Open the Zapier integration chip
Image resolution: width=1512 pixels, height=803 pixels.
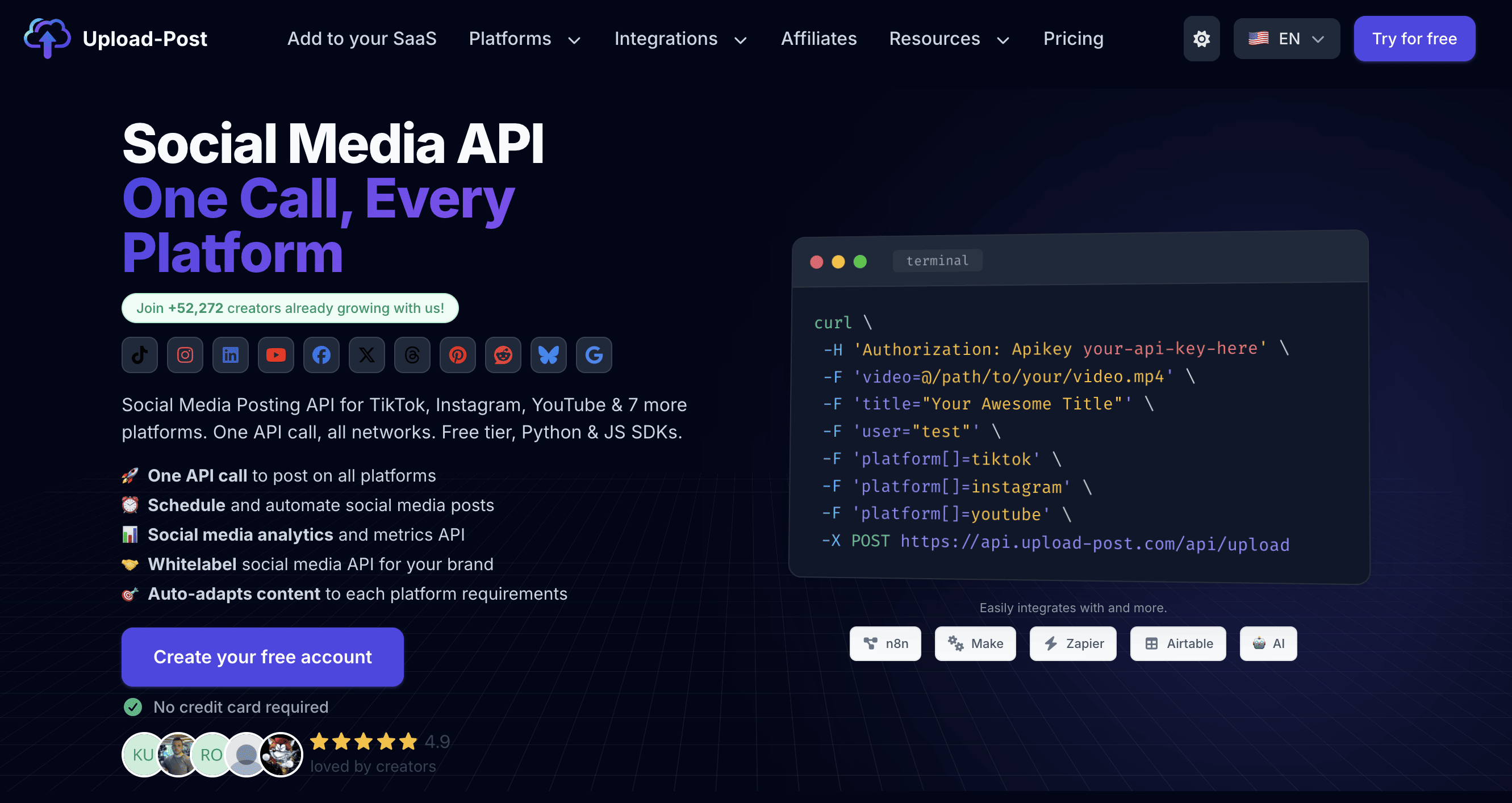(1073, 643)
